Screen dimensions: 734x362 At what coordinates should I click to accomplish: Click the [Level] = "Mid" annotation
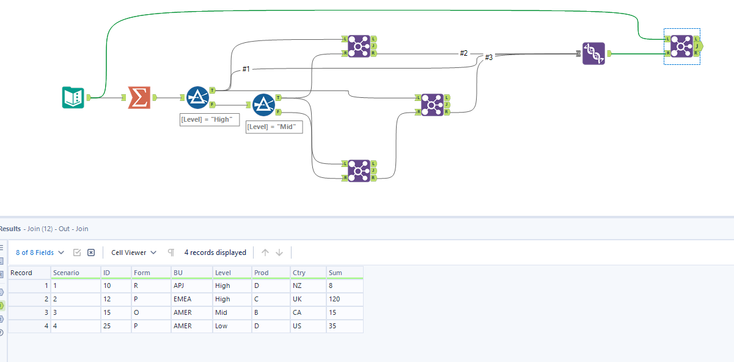[274, 127]
